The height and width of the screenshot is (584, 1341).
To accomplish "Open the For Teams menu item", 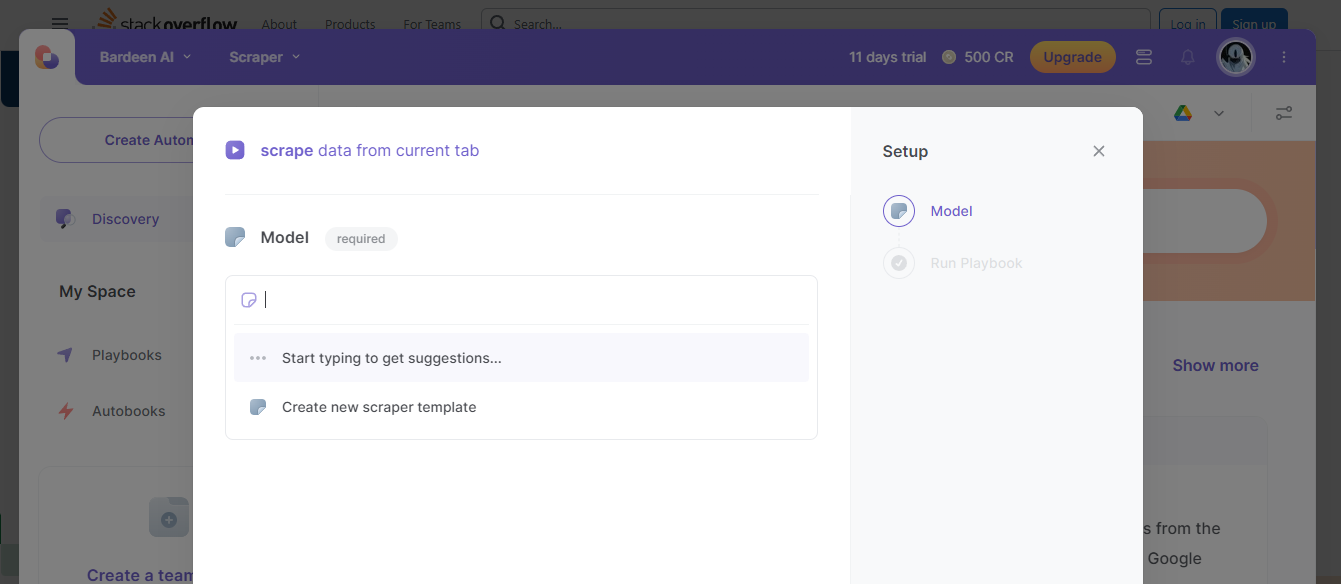I will click(x=431, y=24).
